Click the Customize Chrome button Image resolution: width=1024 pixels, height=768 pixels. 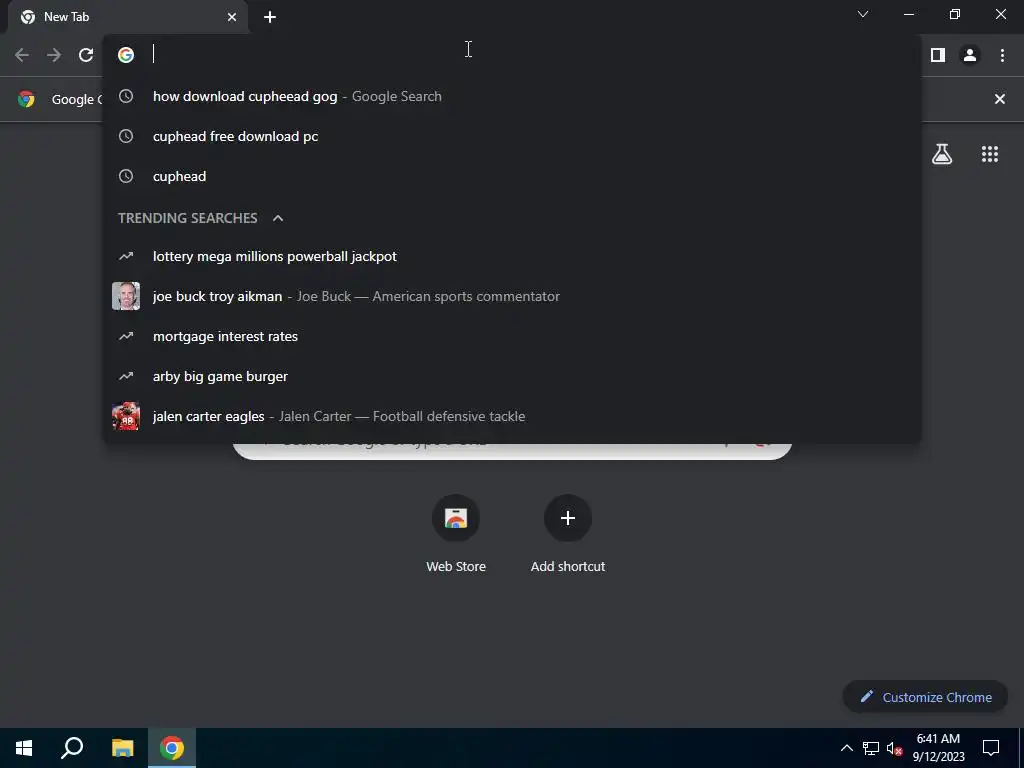[x=925, y=697]
